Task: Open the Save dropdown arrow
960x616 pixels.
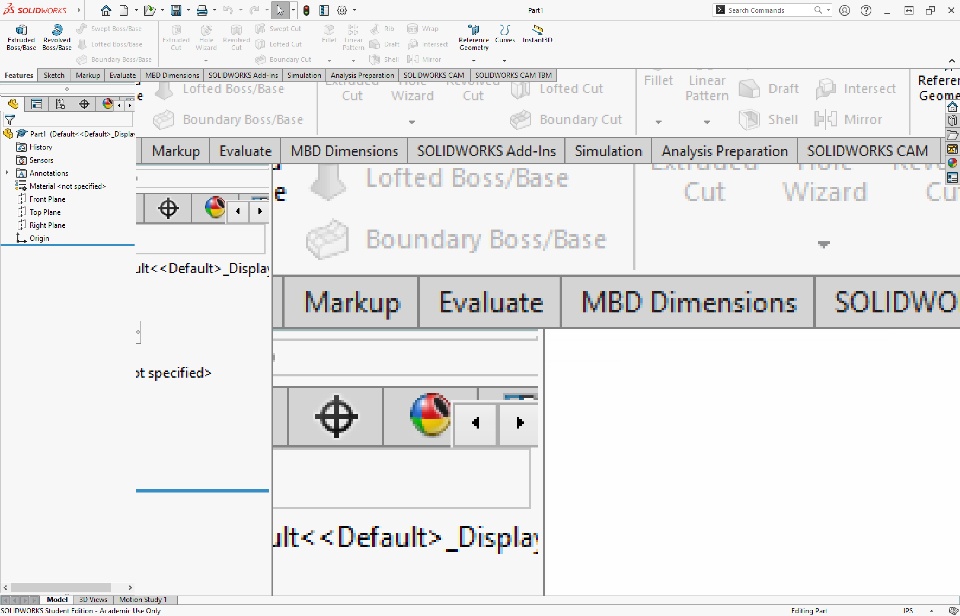Action: pos(188,10)
